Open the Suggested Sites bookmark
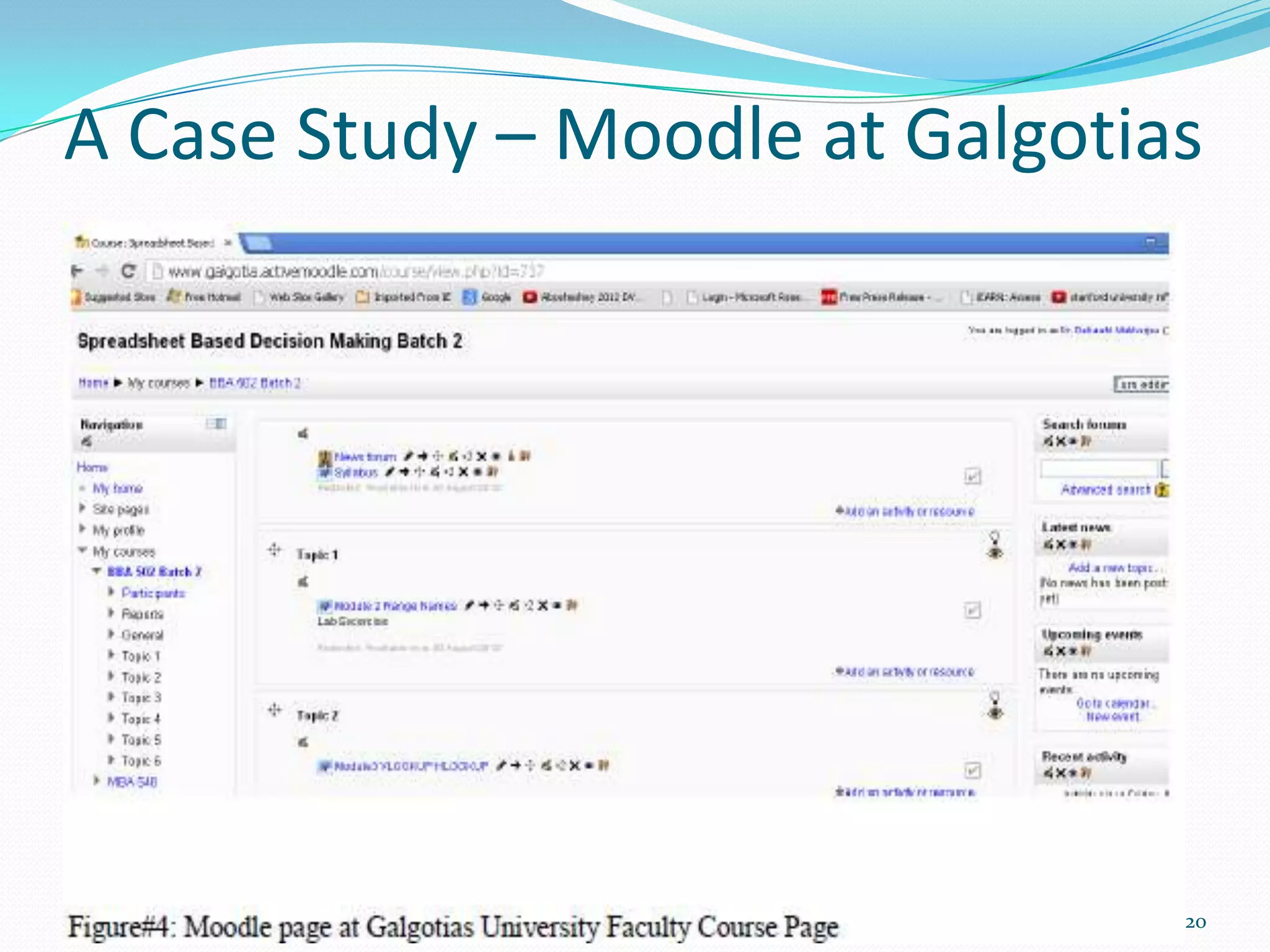Viewport: 1270px width, 952px height. pos(114,297)
